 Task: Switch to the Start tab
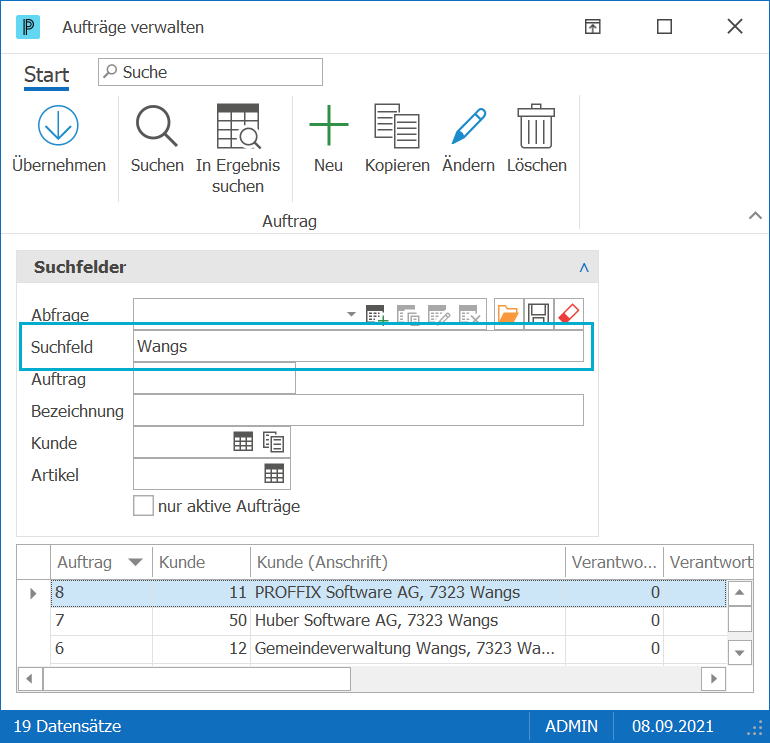[x=47, y=75]
